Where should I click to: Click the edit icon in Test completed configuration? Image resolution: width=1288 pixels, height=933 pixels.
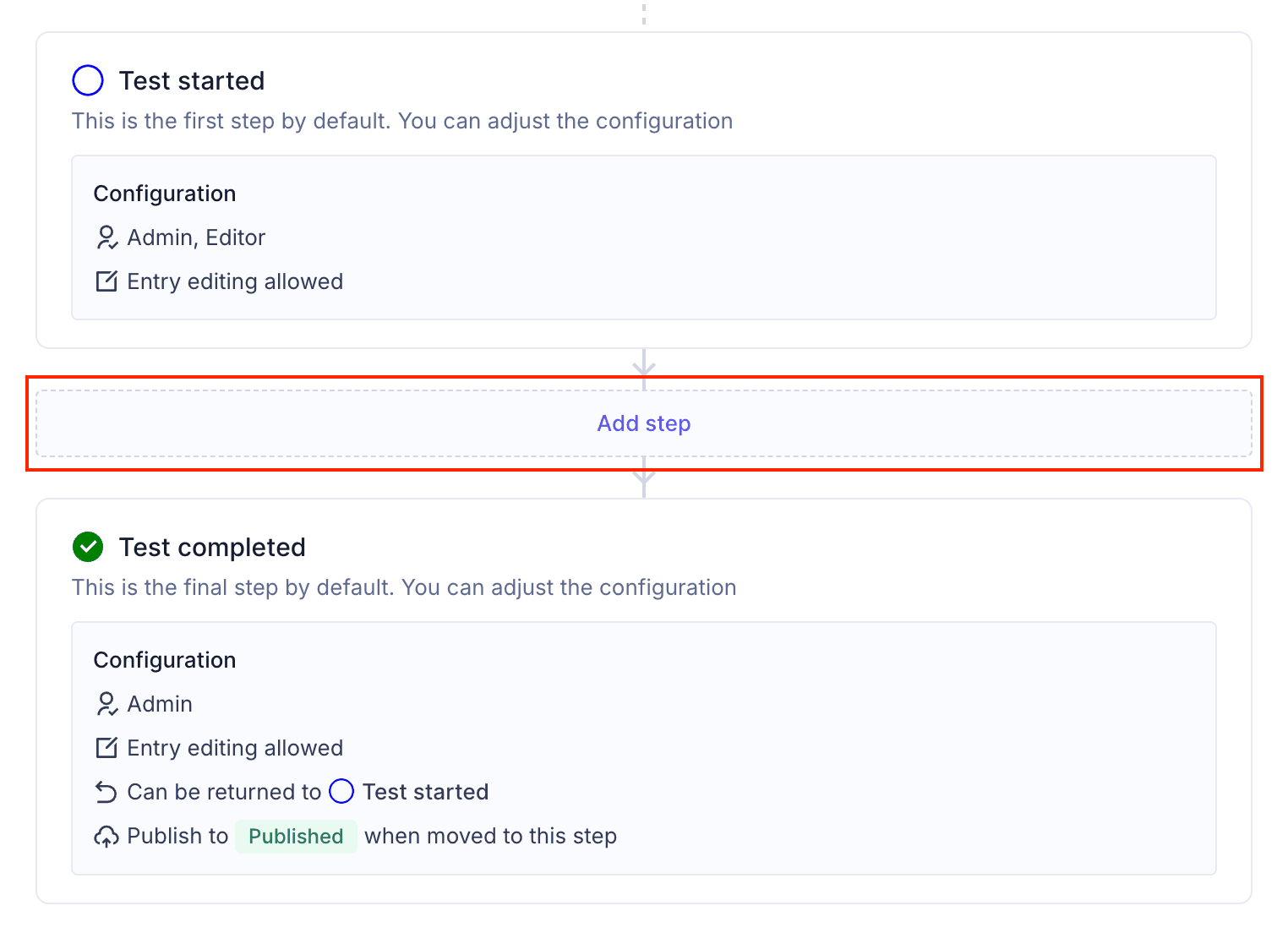[106, 748]
